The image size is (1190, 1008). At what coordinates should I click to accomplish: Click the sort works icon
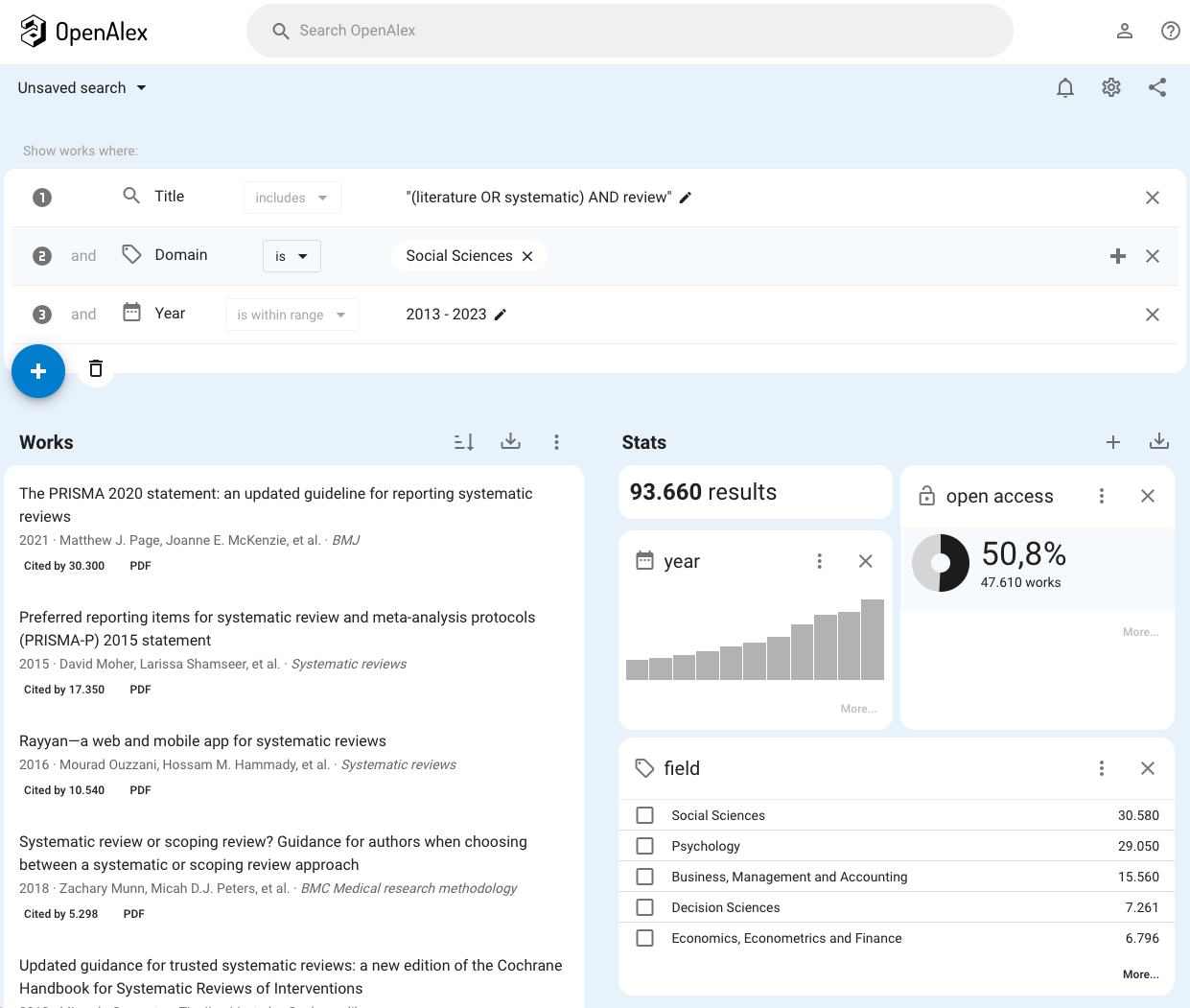coord(464,442)
